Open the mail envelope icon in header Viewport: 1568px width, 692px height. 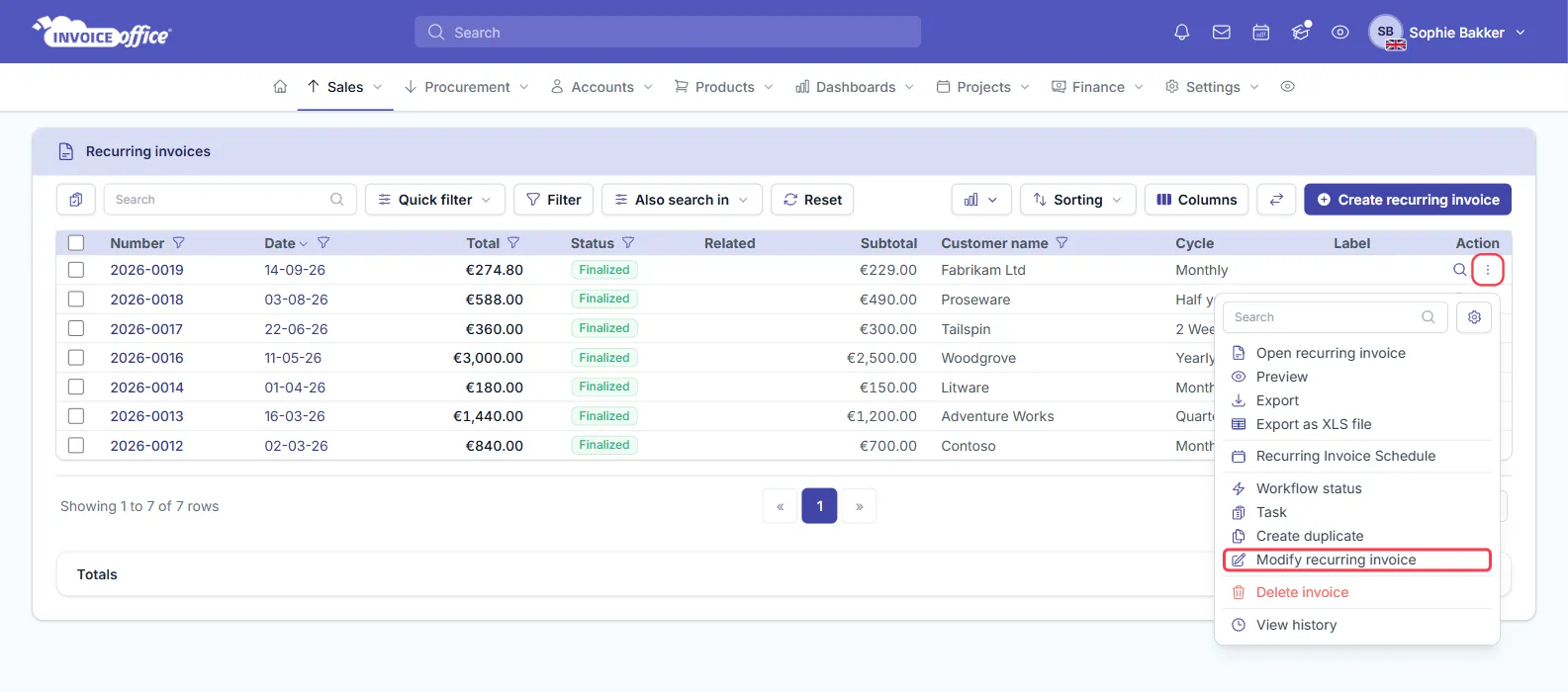[1222, 33]
